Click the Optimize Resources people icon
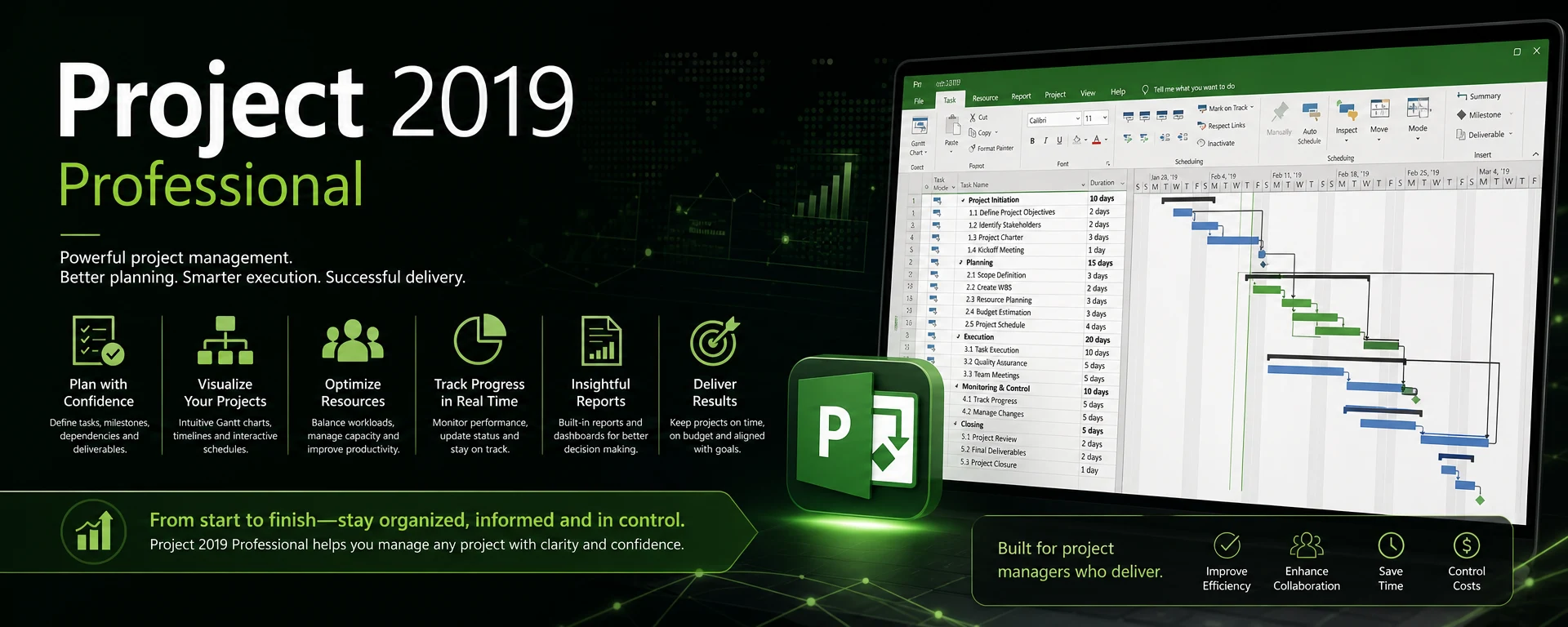 353,340
